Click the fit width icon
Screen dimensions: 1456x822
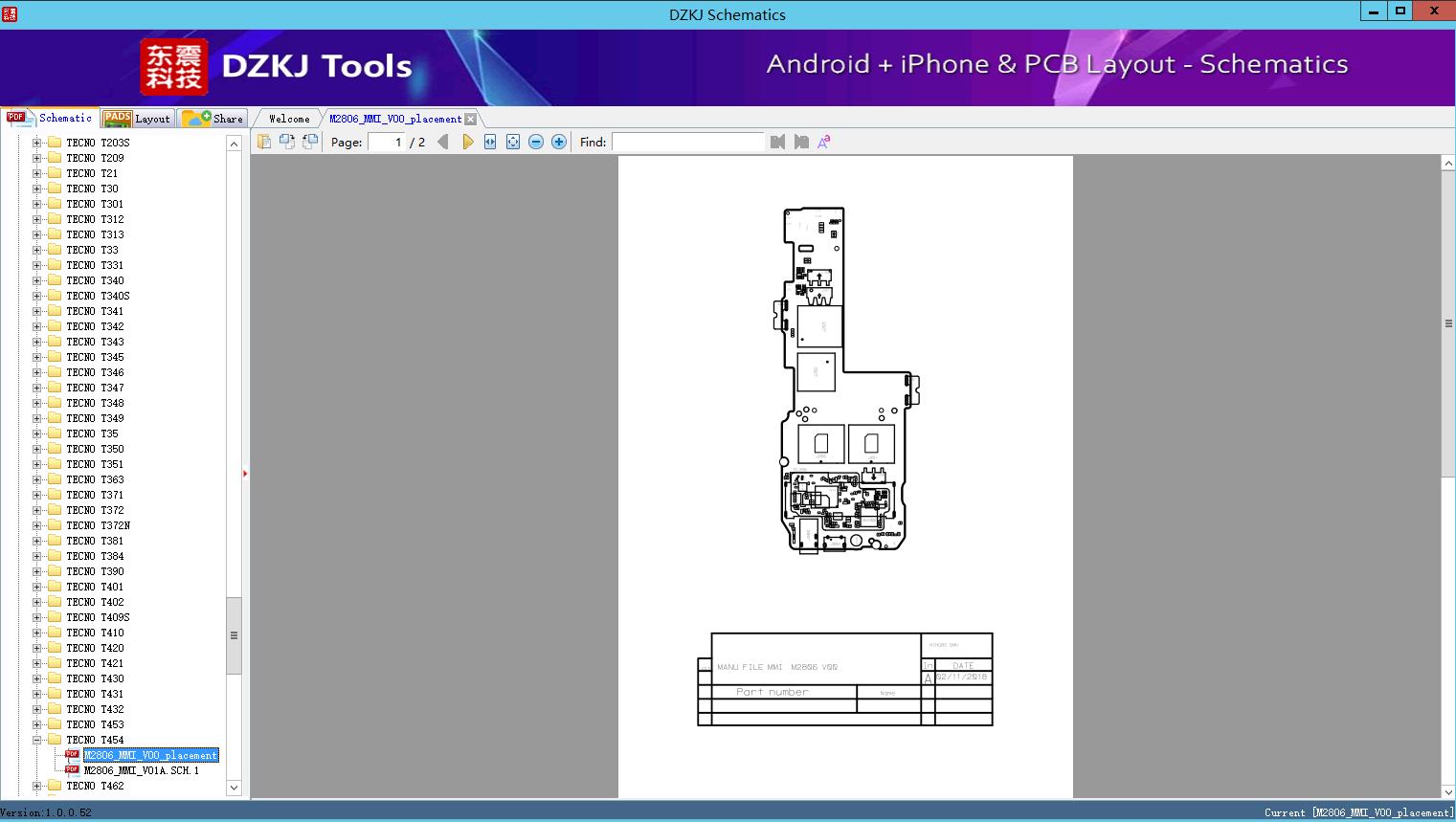click(x=490, y=142)
